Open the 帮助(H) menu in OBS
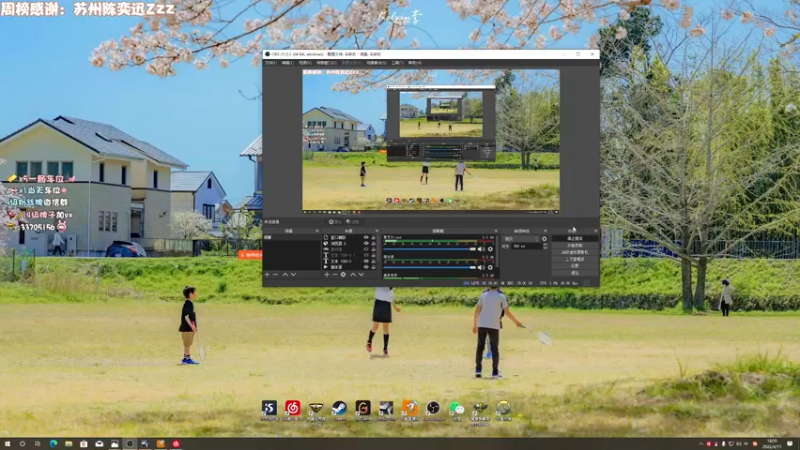The image size is (800, 450). point(414,63)
